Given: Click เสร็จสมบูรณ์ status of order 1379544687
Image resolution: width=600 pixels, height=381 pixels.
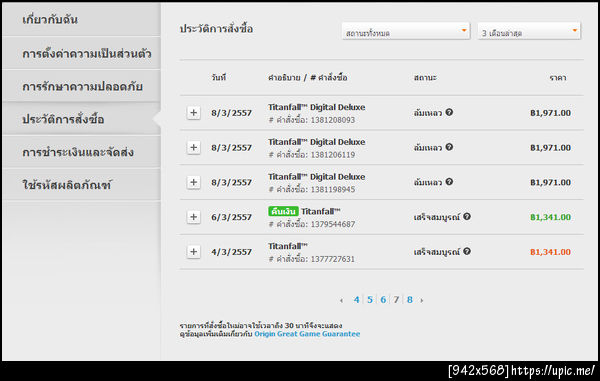Looking at the screenshot, I should point(437,217).
